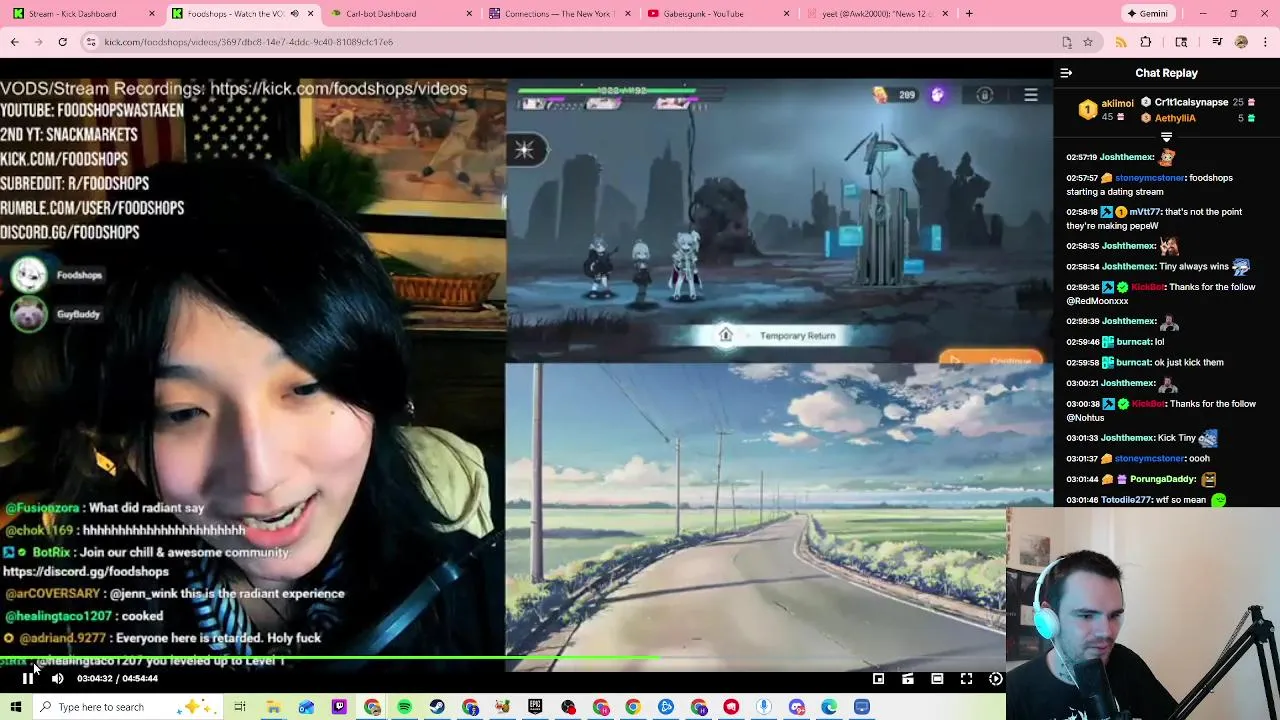Open Cr1t1calsynapse in the leaderboard
This screenshot has width=1280, height=720.
(x=1191, y=102)
